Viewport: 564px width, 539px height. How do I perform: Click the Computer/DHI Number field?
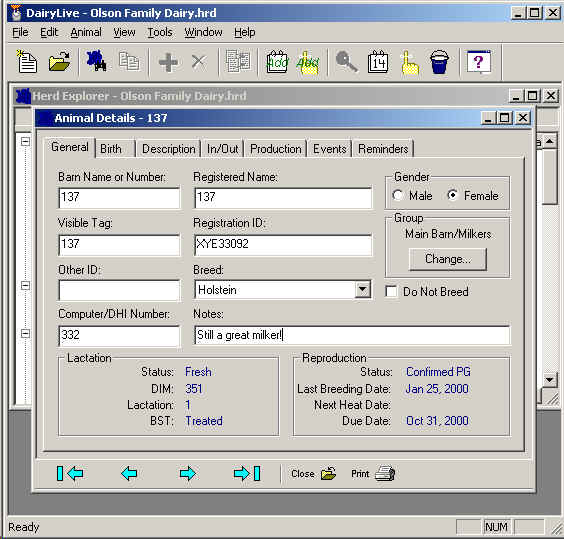[x=119, y=336]
